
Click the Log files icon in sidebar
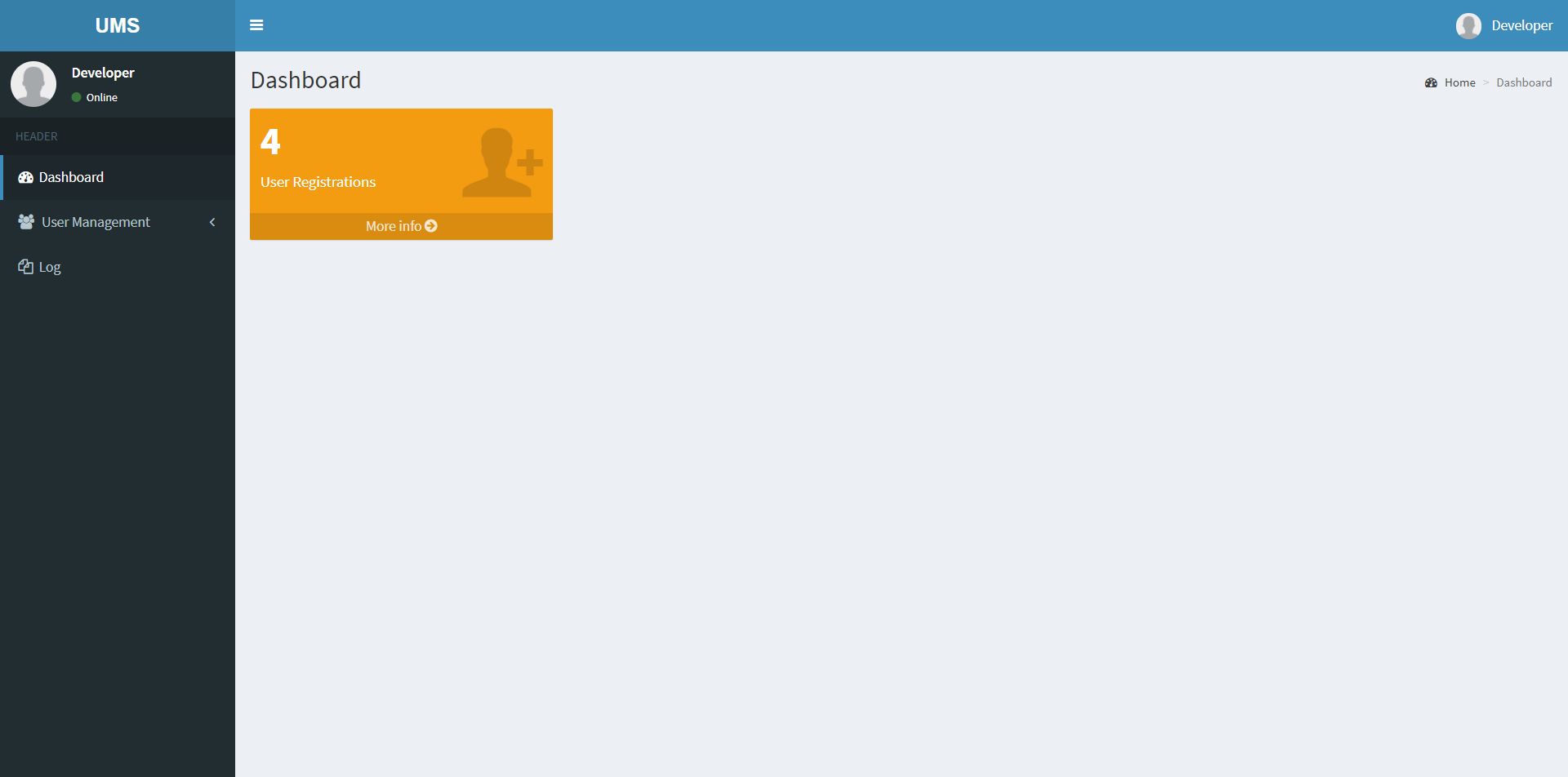[x=25, y=267]
